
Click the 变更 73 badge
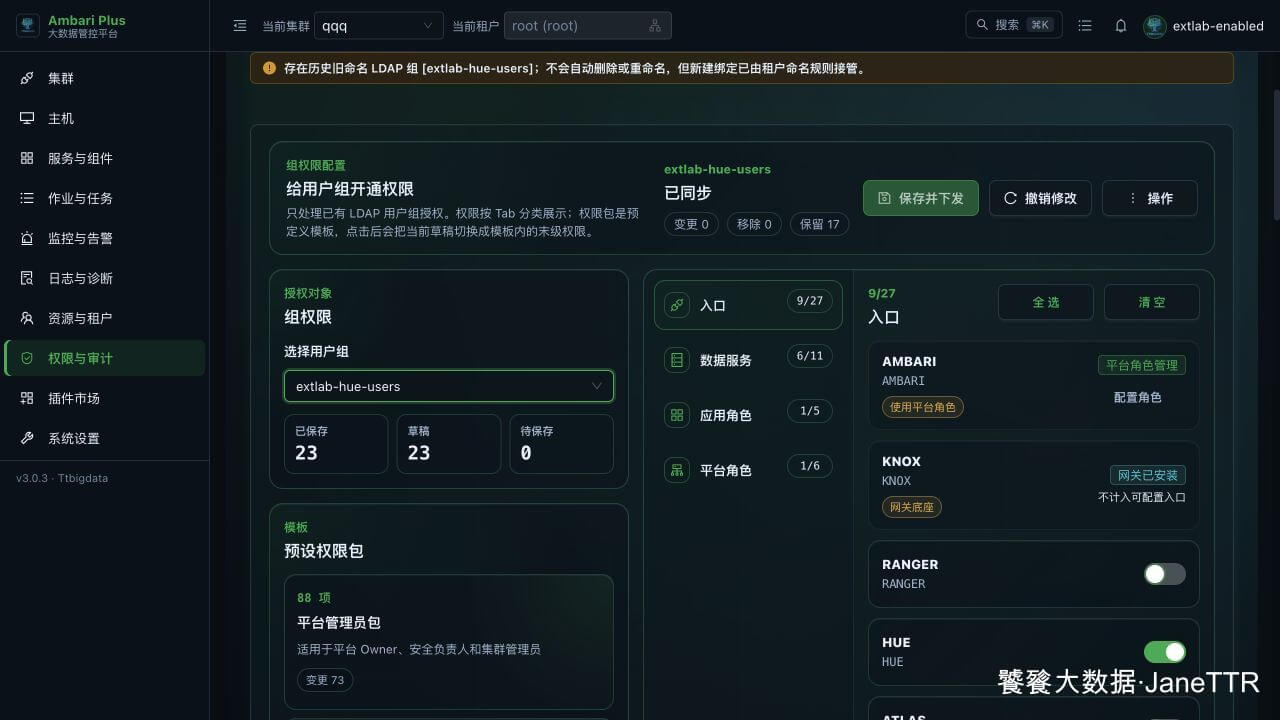pyautogui.click(x=325, y=680)
